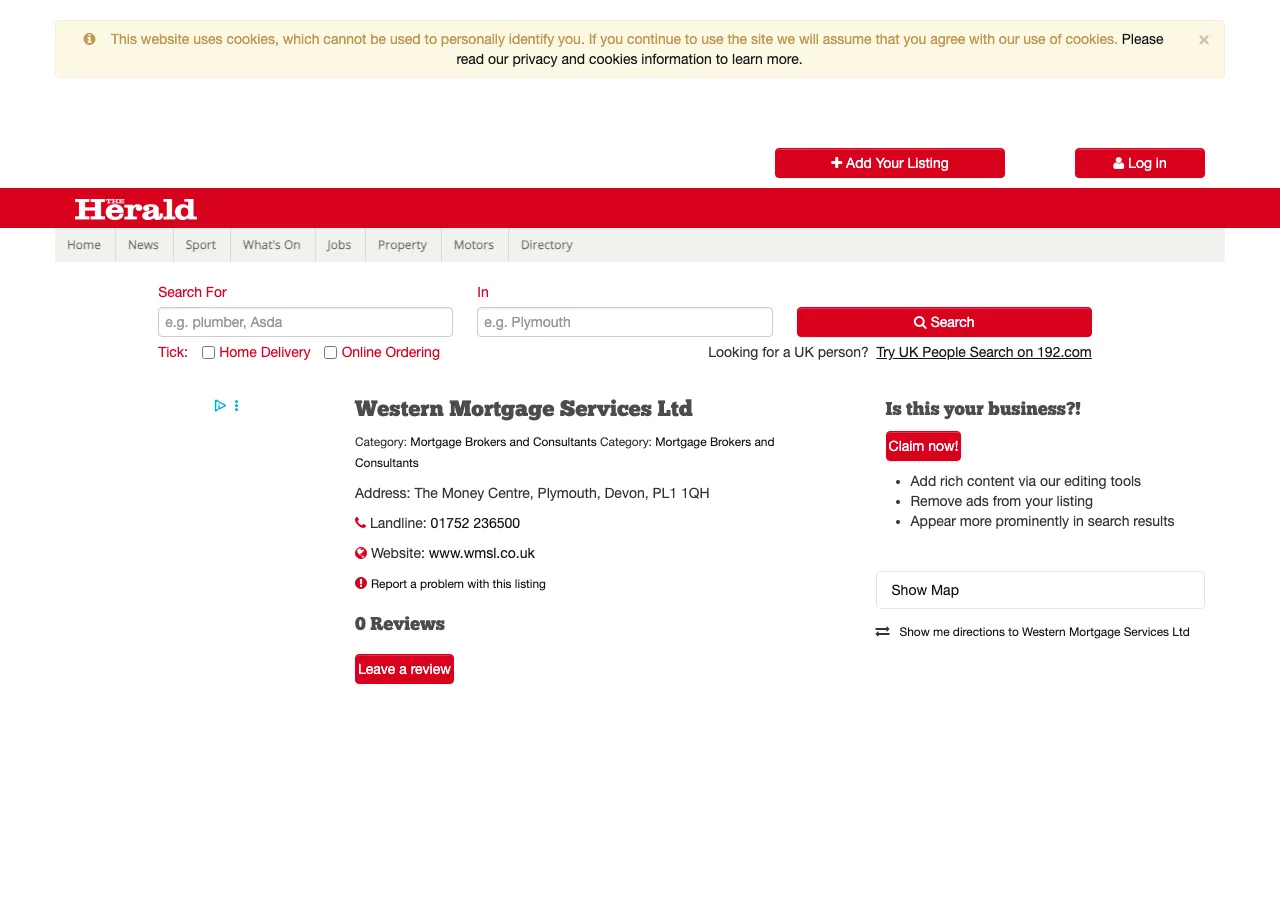
Task: Click the globe icon next to Website
Action: [360, 552]
